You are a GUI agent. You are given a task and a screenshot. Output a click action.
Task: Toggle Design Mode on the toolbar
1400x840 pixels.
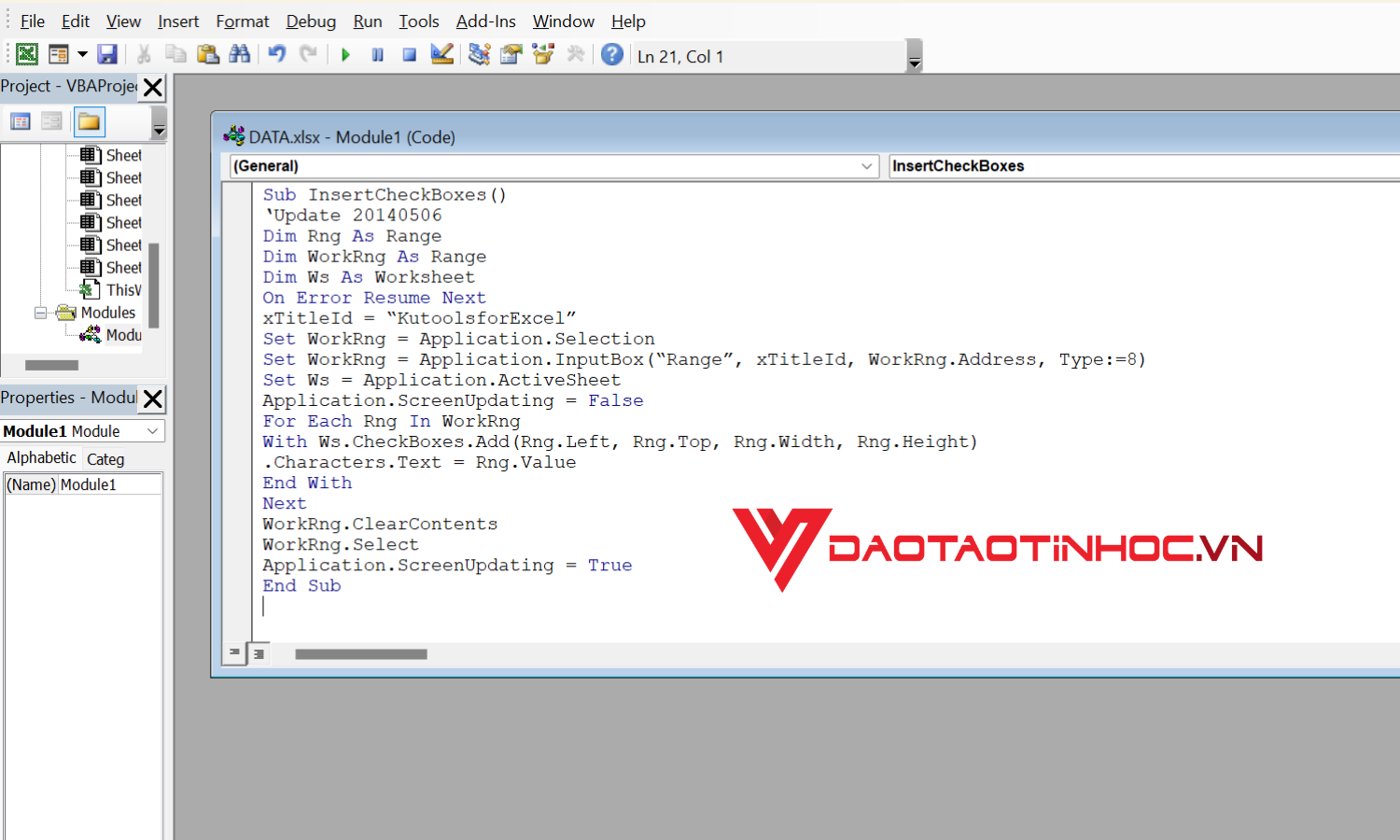(441, 54)
